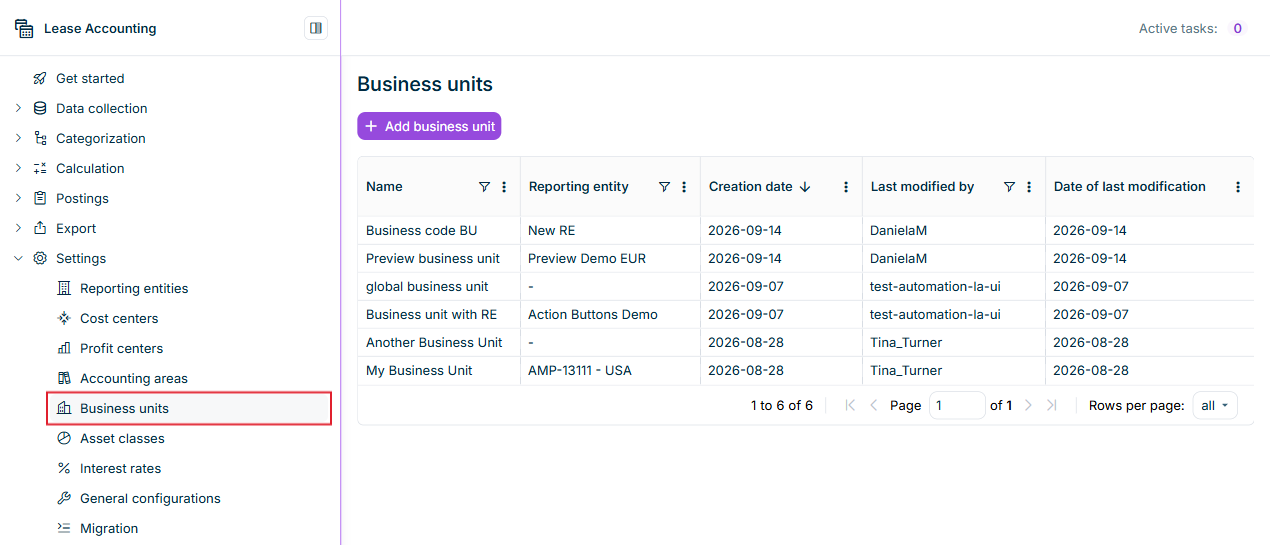This screenshot has height=545, width=1270.
Task: Click the Active tasks counter badge
Action: coord(1237,28)
